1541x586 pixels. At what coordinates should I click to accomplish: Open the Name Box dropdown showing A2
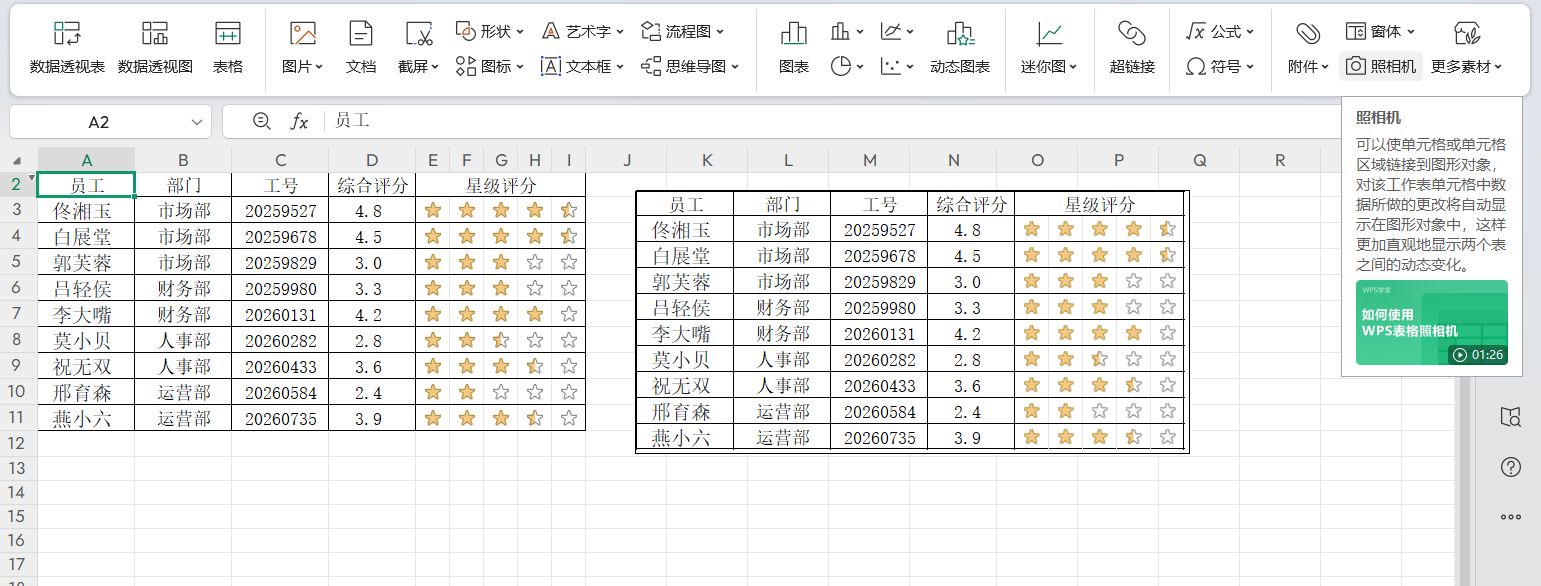[x=196, y=121]
